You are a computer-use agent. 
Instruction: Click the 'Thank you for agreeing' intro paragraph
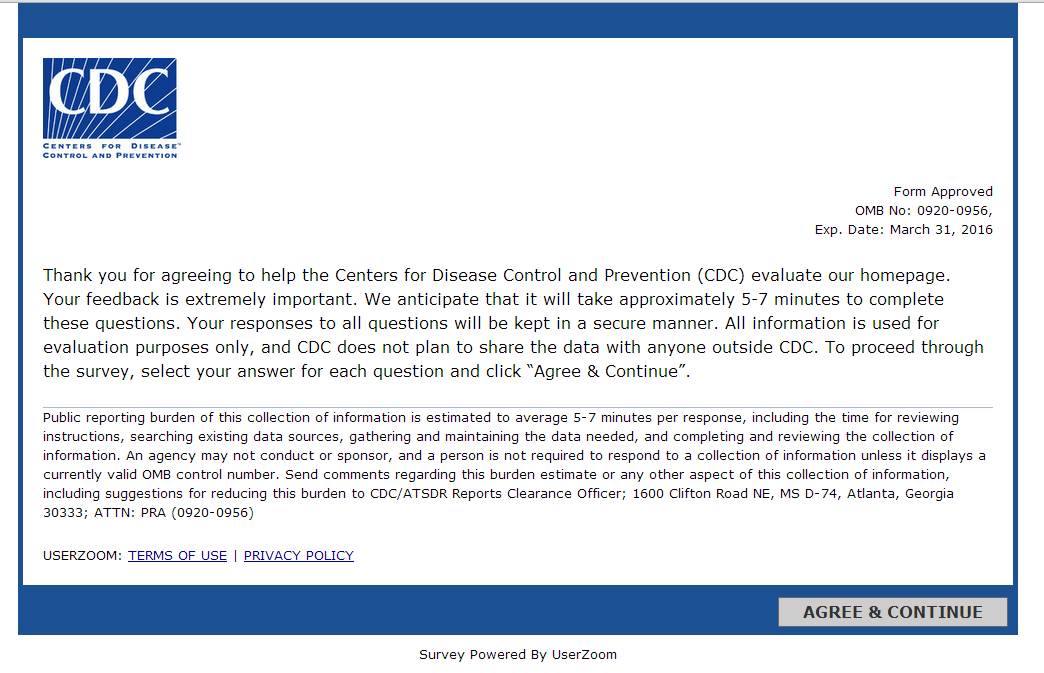click(500, 323)
